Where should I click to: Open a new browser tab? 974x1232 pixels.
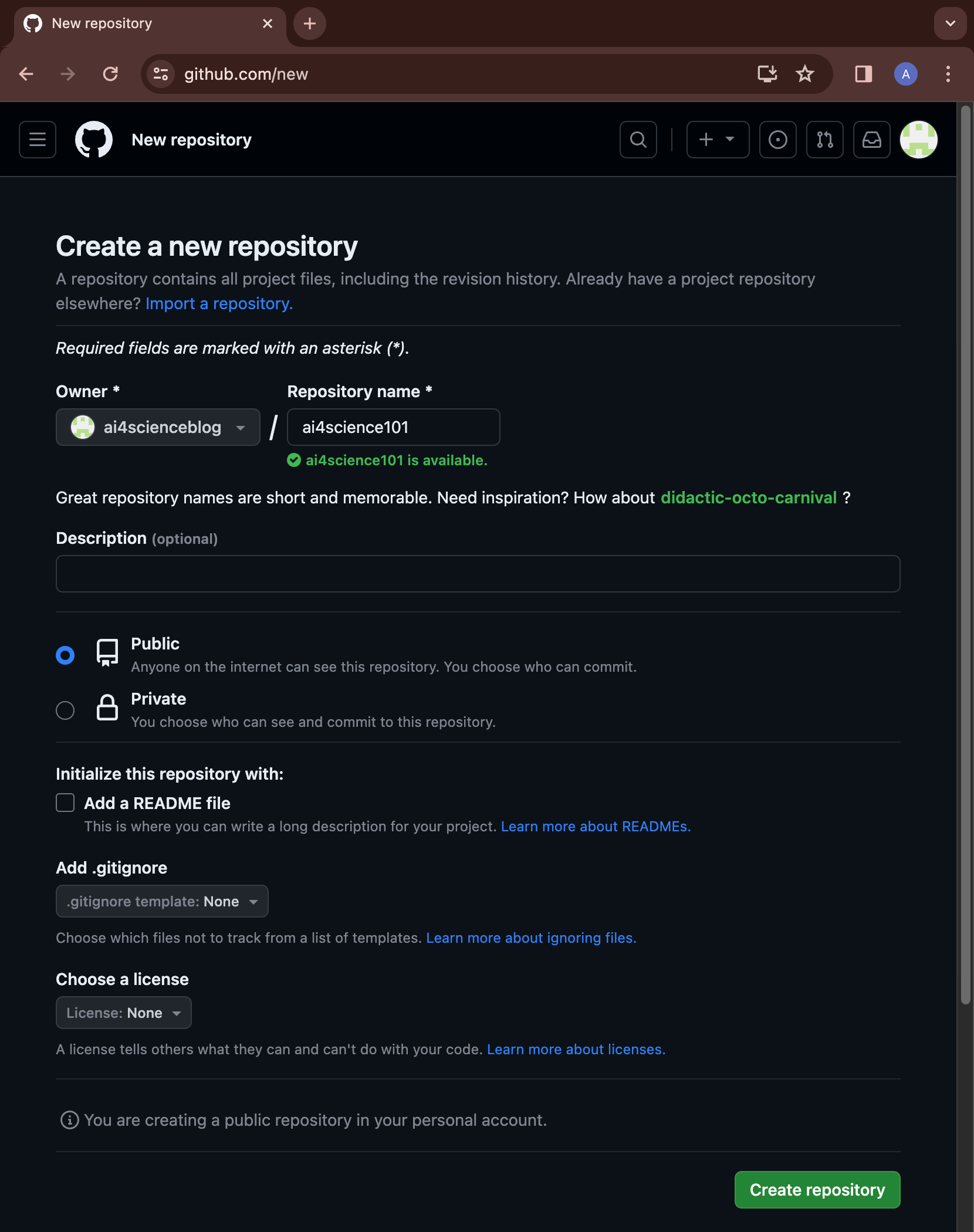point(309,23)
